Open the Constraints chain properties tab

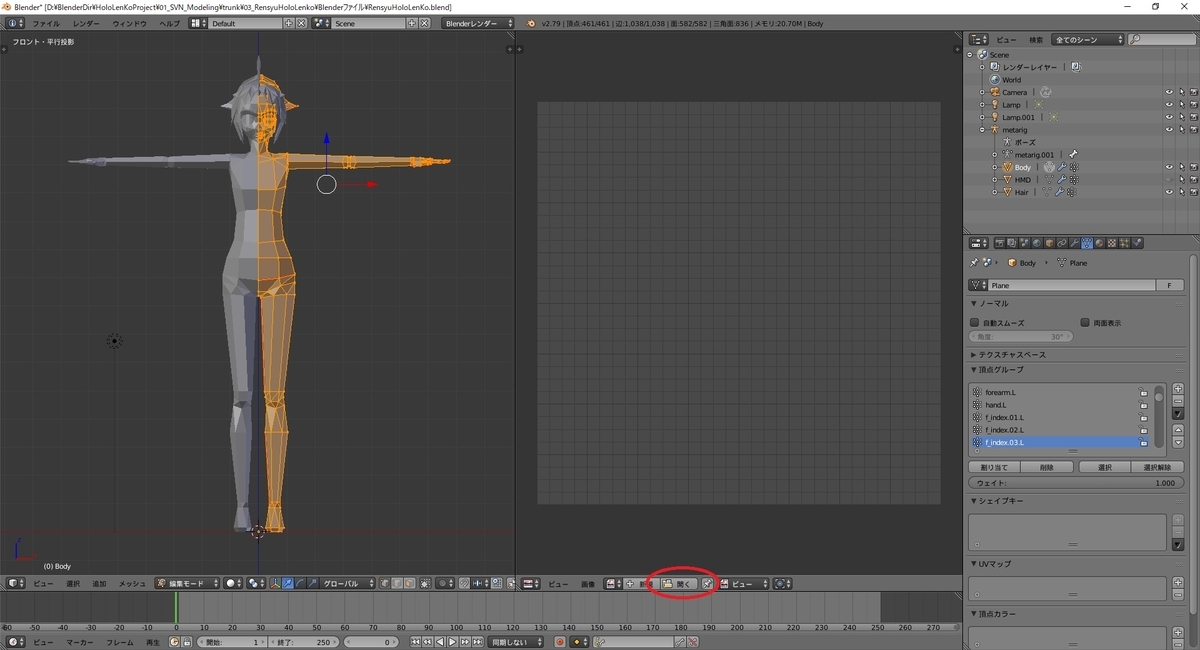[x=1061, y=243]
